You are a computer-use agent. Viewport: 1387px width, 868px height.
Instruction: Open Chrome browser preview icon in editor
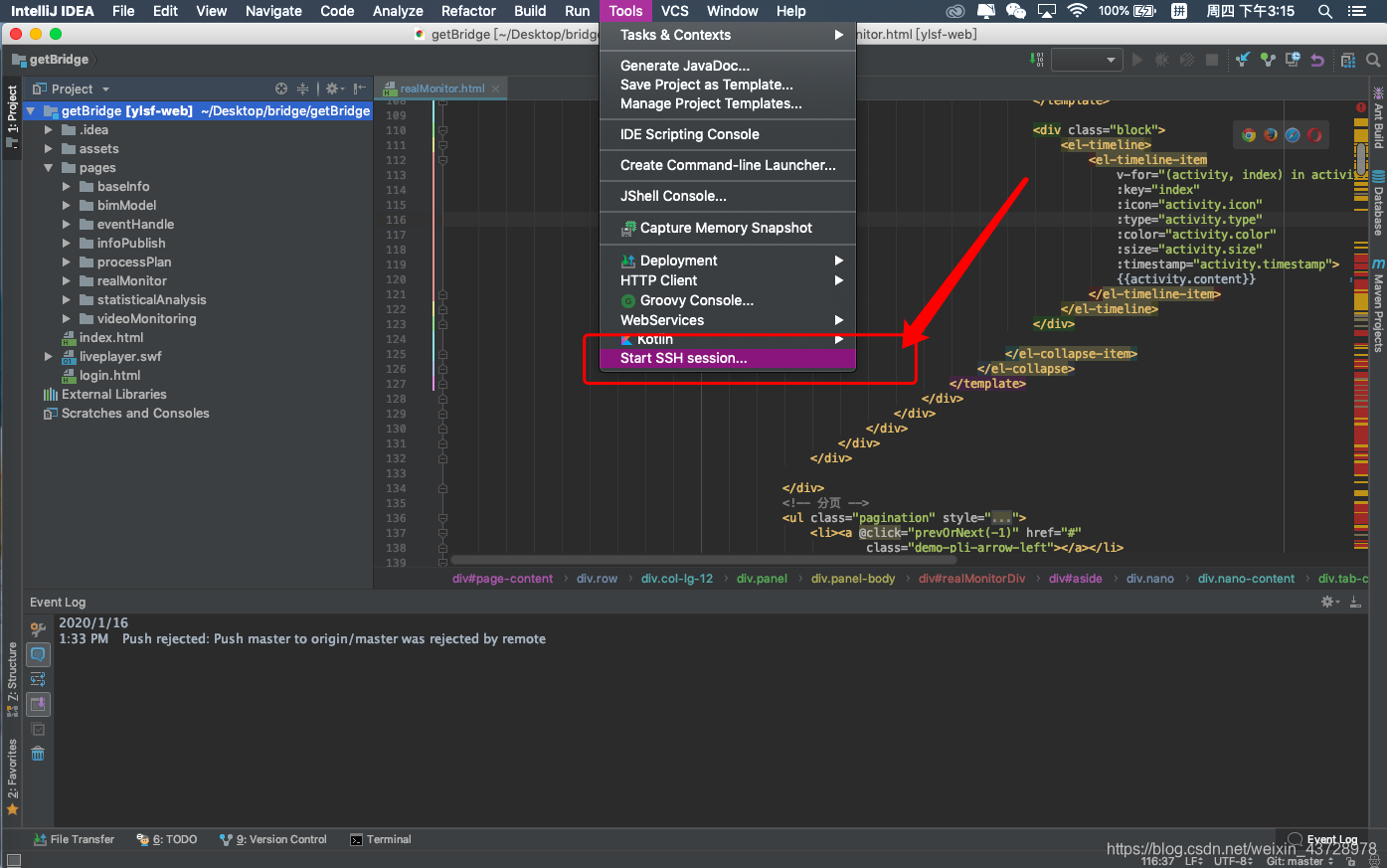point(1249,135)
